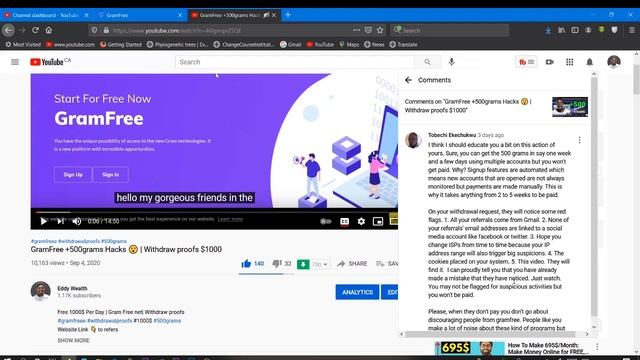Mute the video volume
This screenshot has height=360, width=640.
tap(76, 221)
